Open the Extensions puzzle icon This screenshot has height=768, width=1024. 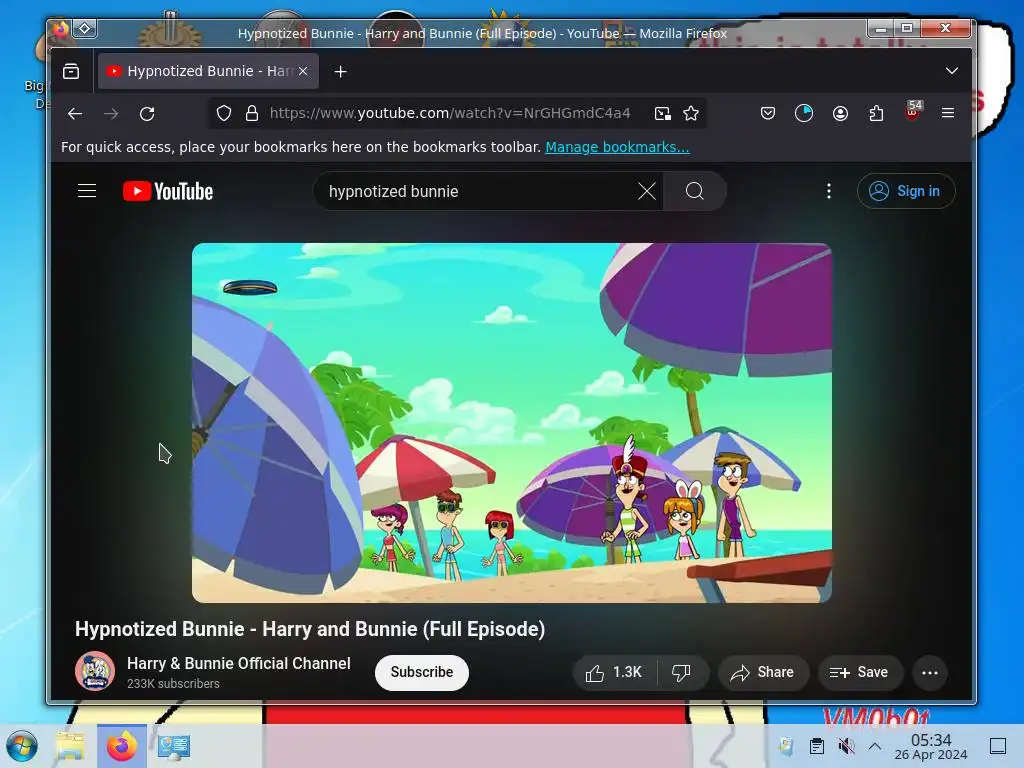pyautogui.click(x=876, y=114)
